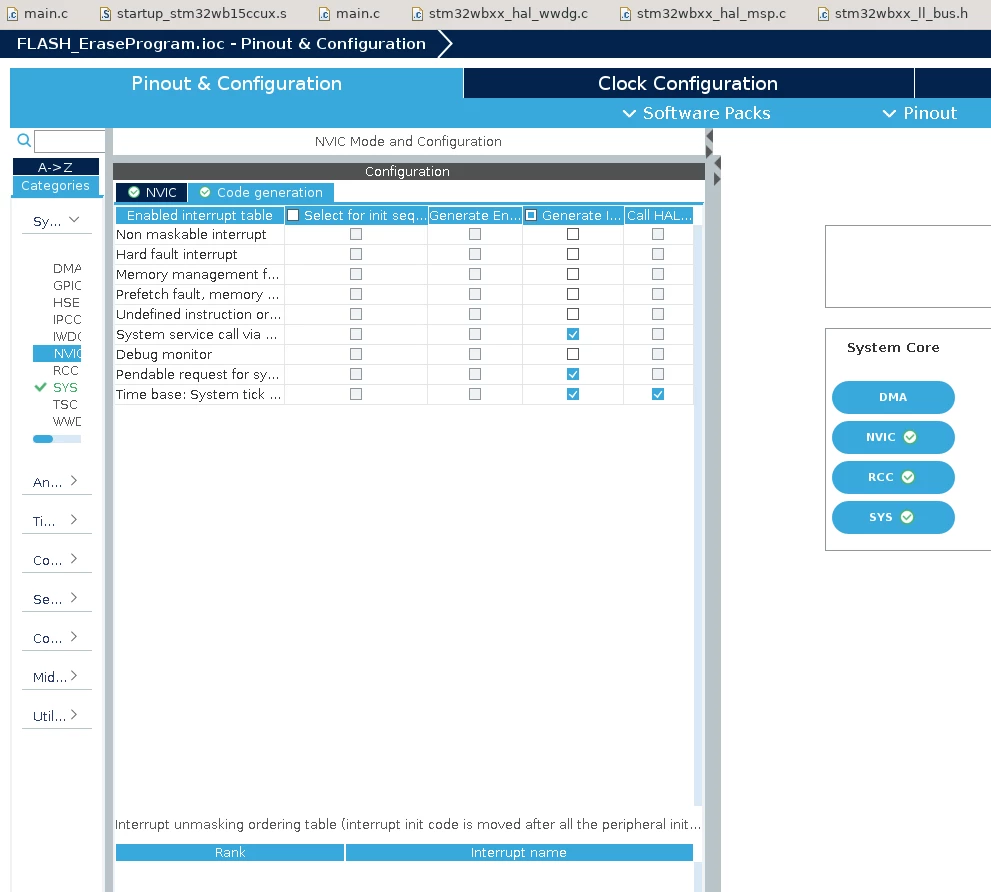
Task: Switch to stm32wbxx_hal_wwdg.c tab
Action: pos(500,13)
